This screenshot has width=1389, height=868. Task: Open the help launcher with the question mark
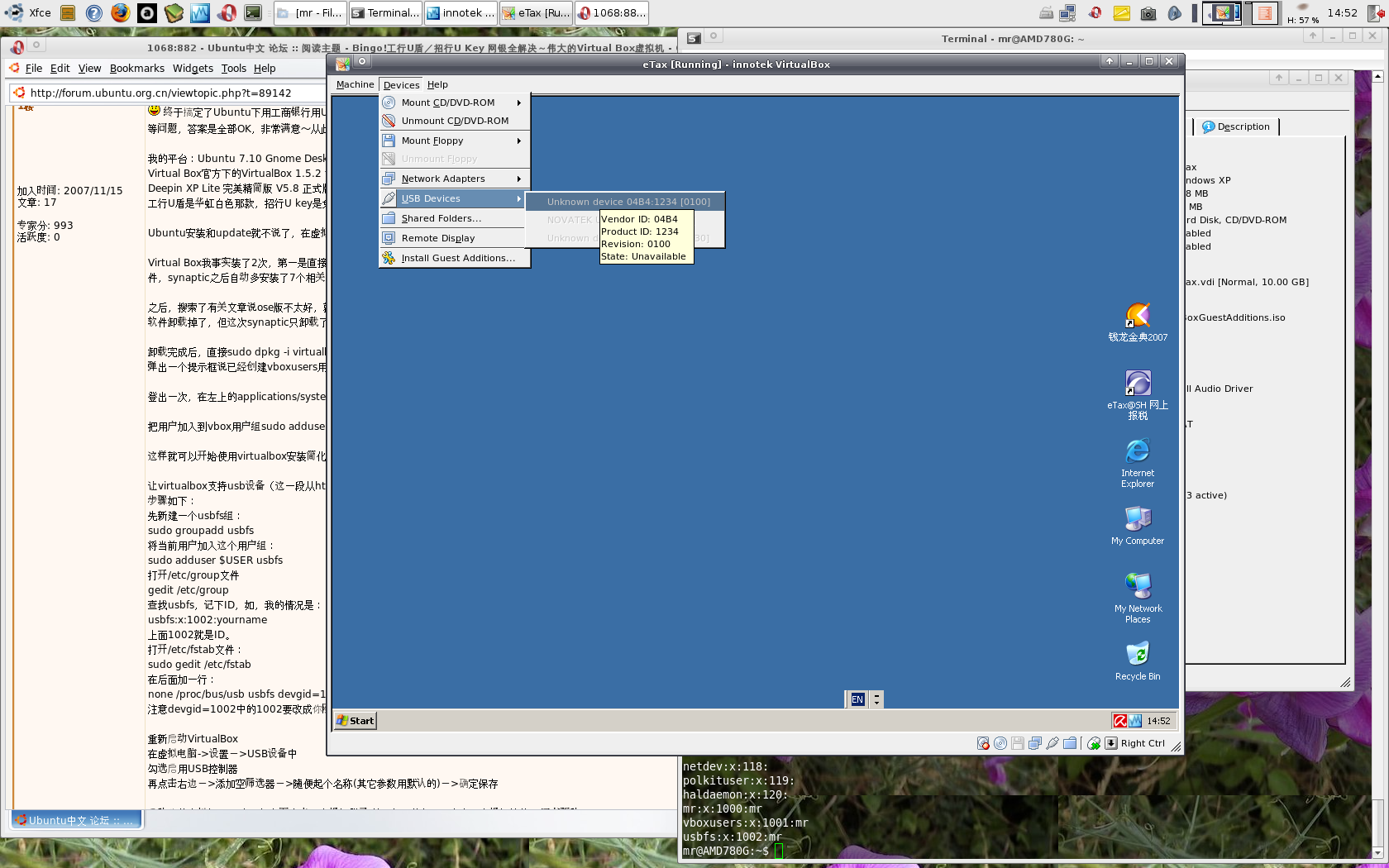[x=94, y=12]
